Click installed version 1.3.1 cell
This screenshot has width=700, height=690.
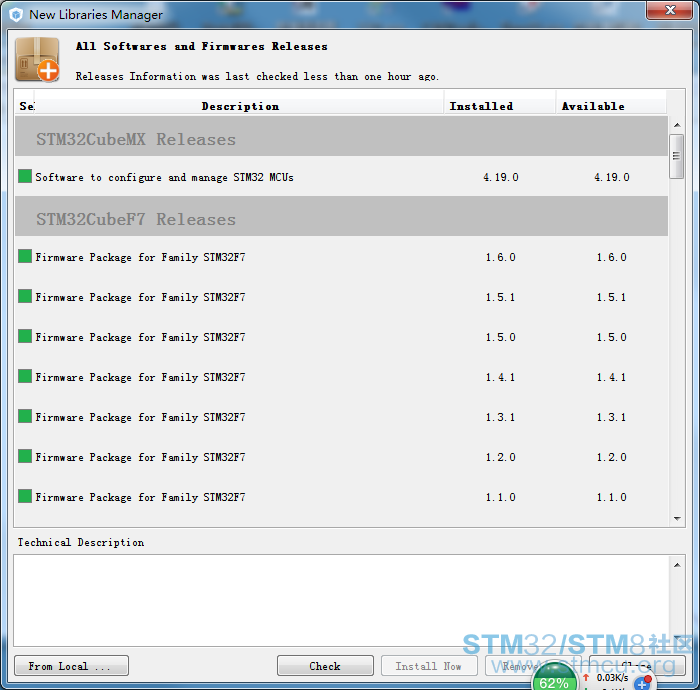coord(500,417)
